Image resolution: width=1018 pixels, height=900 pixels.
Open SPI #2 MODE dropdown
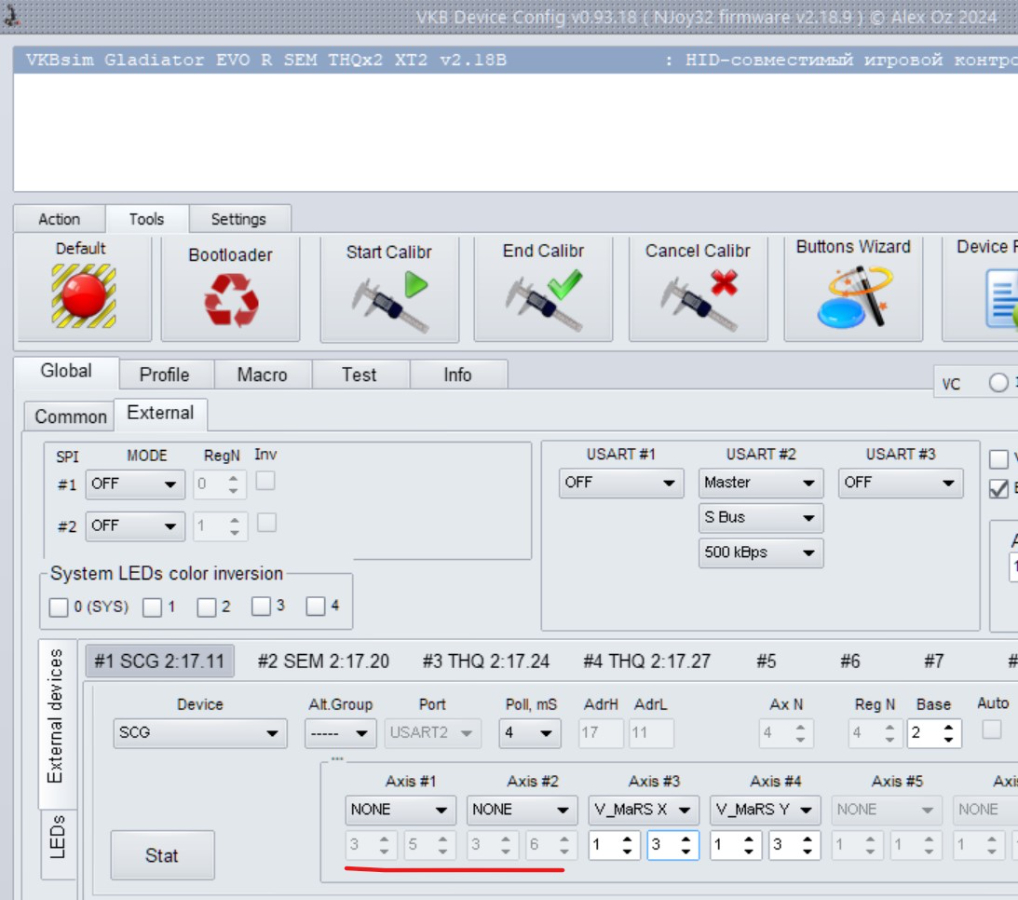[x=135, y=526]
